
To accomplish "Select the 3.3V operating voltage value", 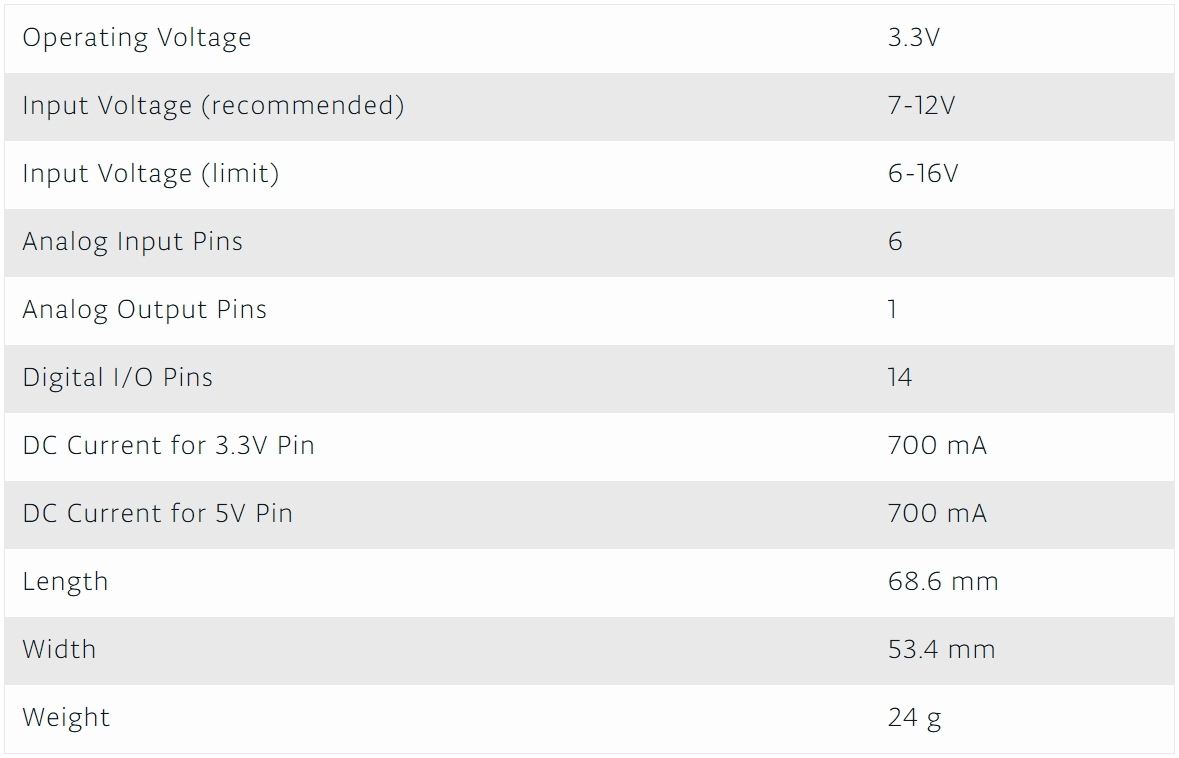I will [x=913, y=38].
